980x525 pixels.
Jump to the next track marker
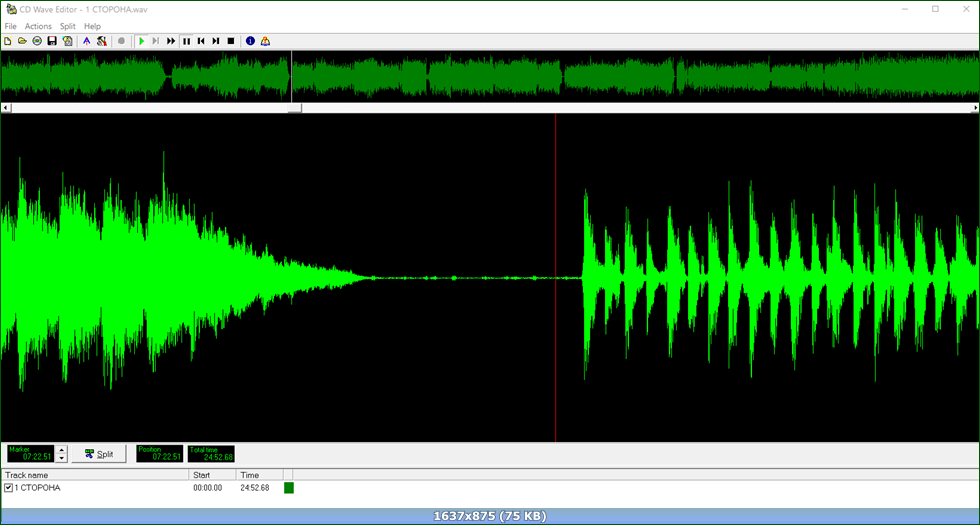216,41
